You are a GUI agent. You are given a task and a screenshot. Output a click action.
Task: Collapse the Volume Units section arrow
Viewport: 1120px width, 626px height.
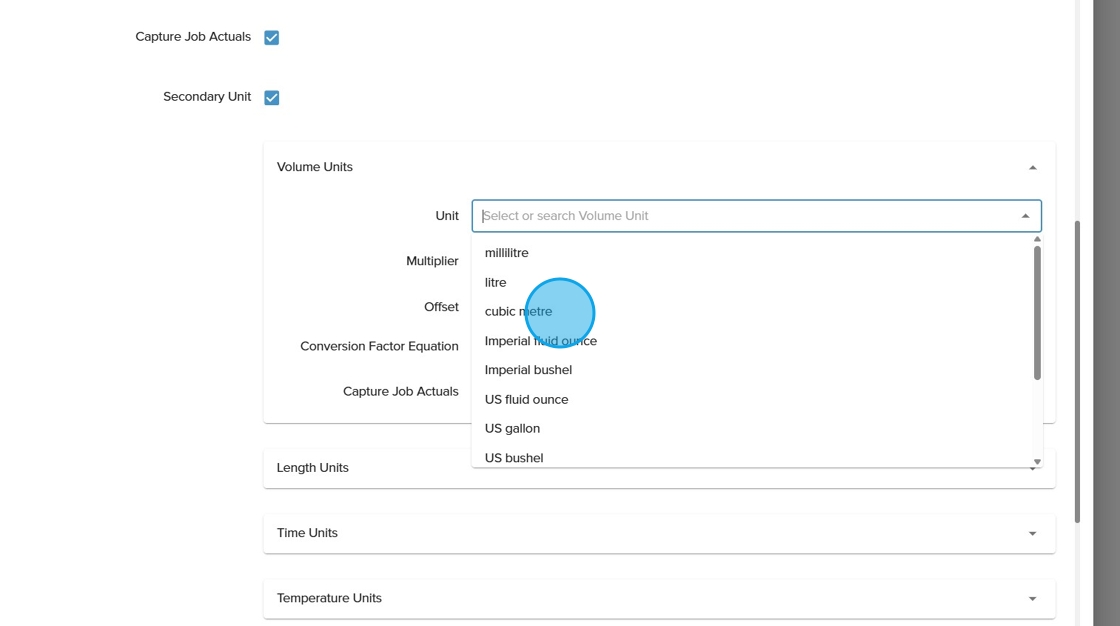1032,168
